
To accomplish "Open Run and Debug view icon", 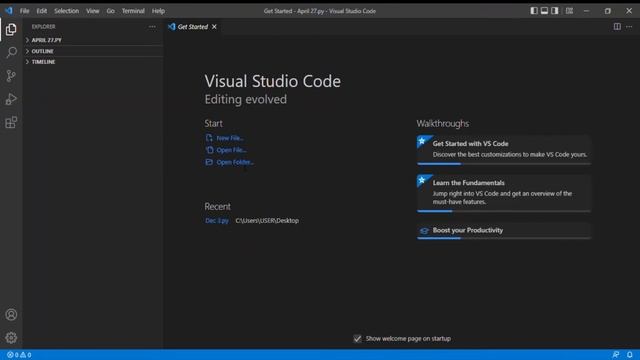I will (x=11, y=99).
